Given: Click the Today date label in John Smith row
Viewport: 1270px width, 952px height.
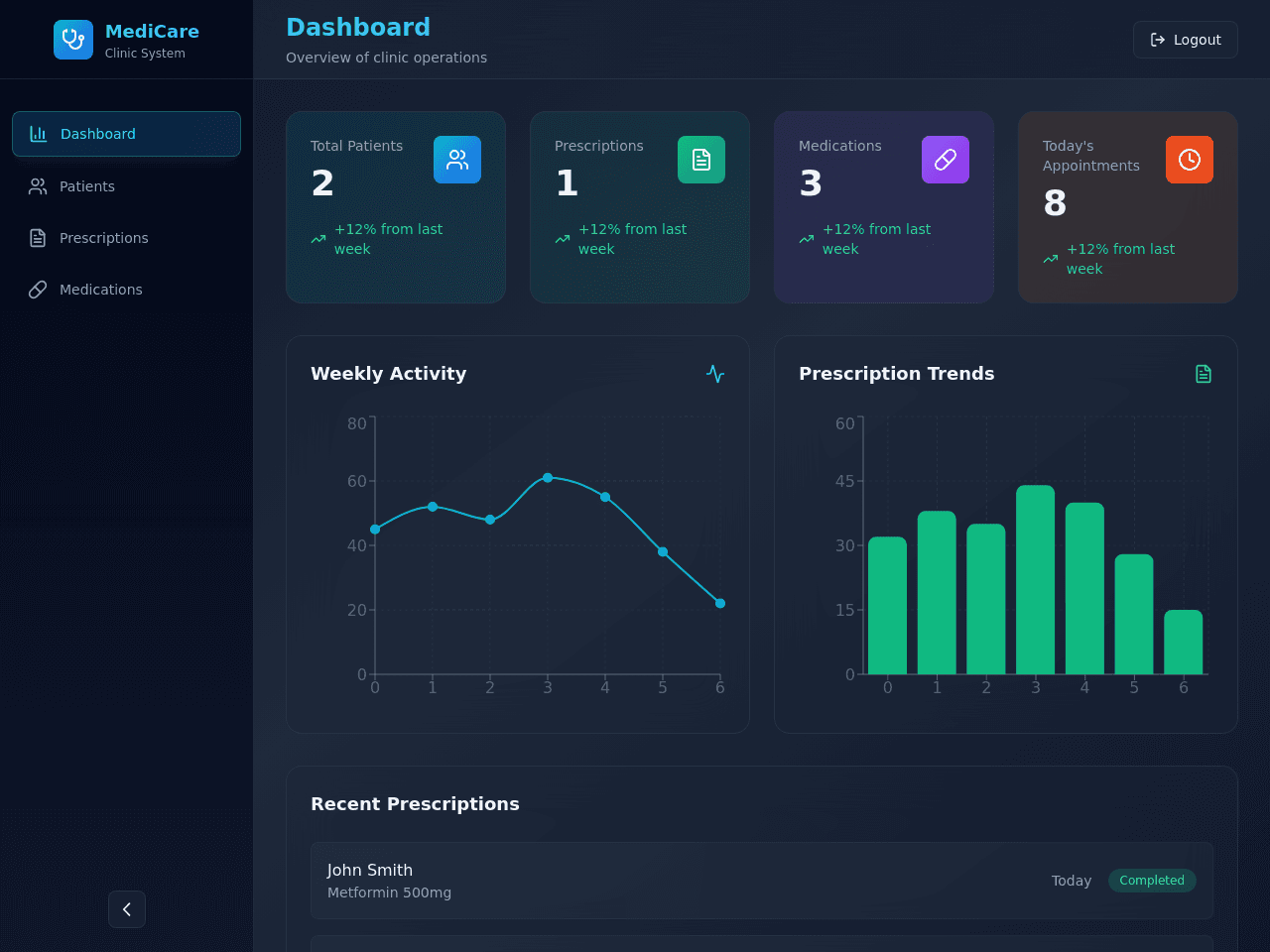Looking at the screenshot, I should click(x=1072, y=881).
